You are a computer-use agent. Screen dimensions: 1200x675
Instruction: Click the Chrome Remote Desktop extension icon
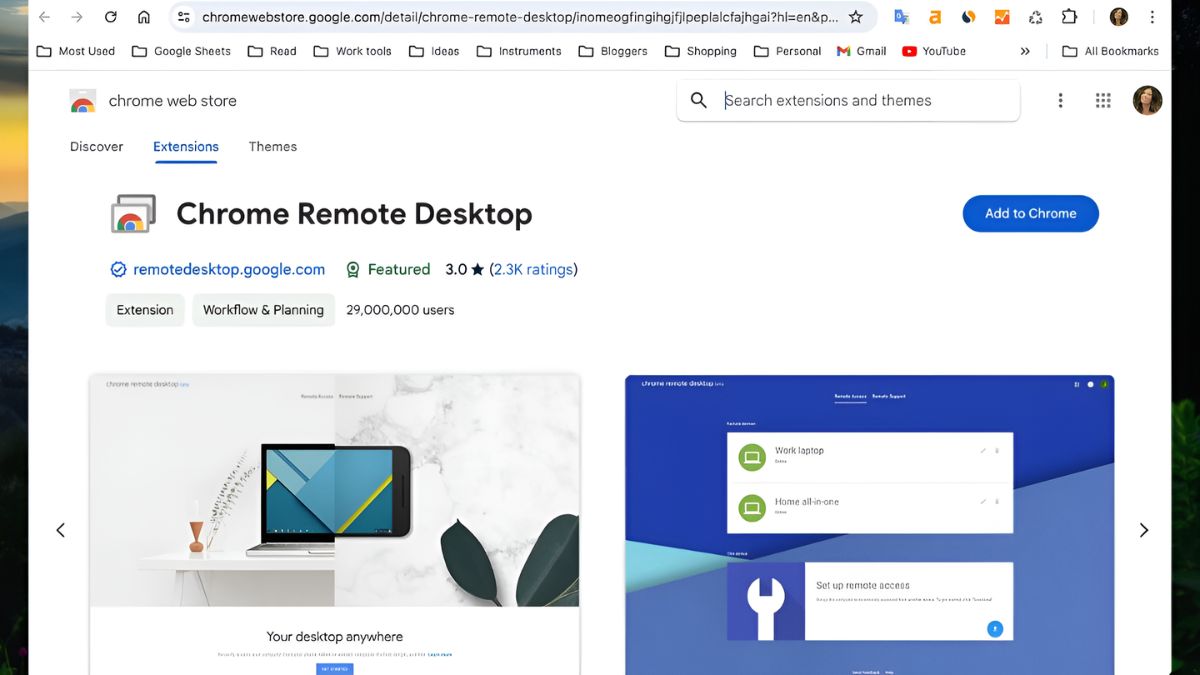(x=133, y=214)
